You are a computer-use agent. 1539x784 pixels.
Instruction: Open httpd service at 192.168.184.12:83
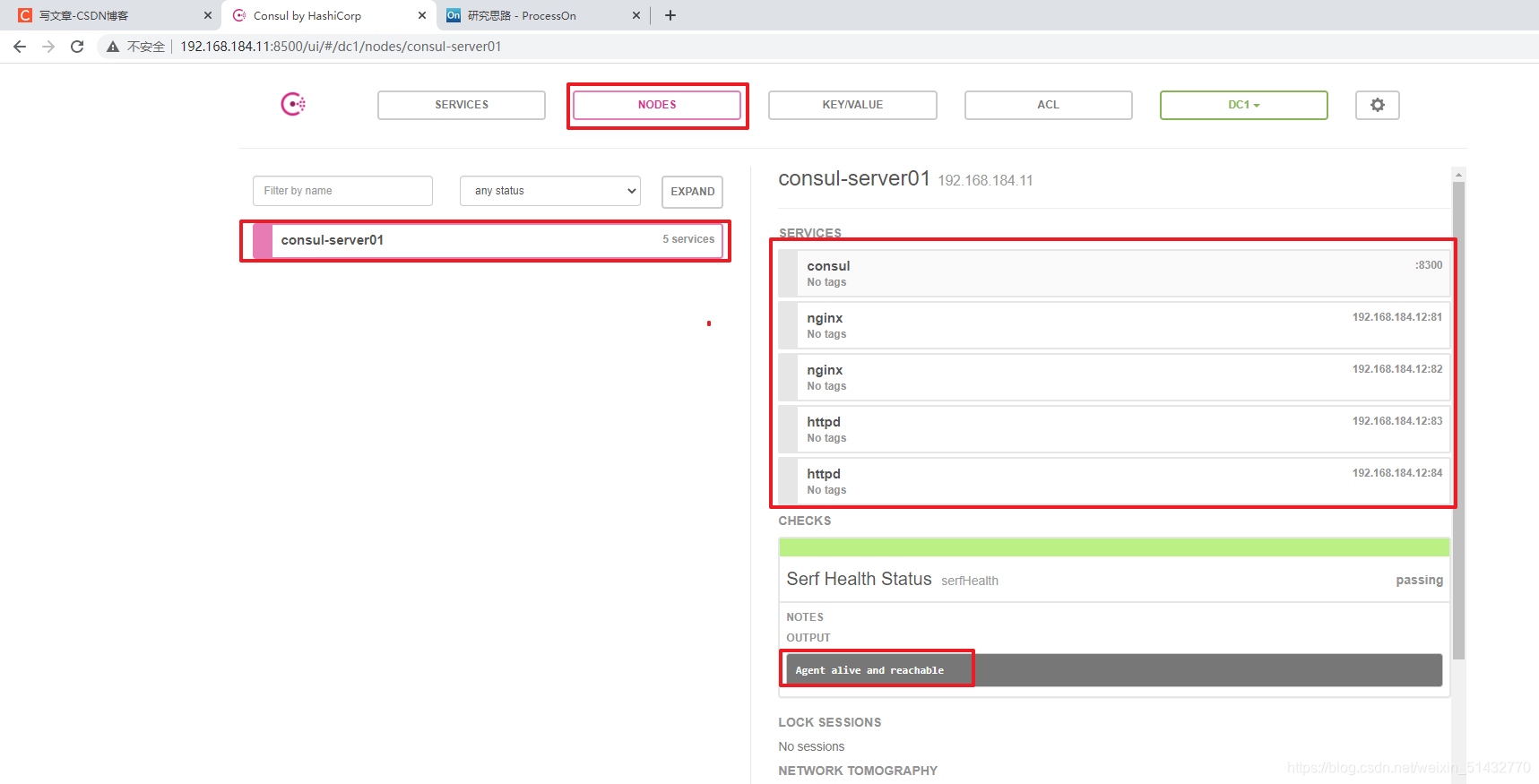pyautogui.click(x=1114, y=429)
